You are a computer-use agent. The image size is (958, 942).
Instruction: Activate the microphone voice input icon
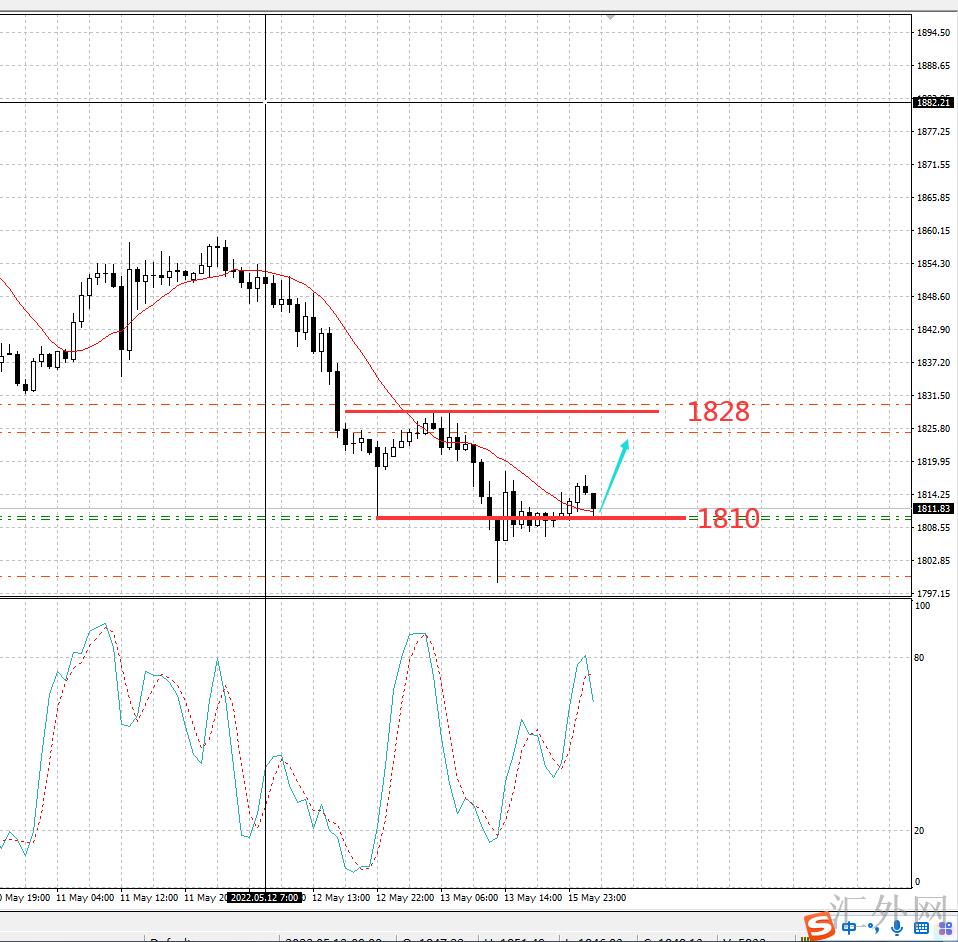[898, 927]
